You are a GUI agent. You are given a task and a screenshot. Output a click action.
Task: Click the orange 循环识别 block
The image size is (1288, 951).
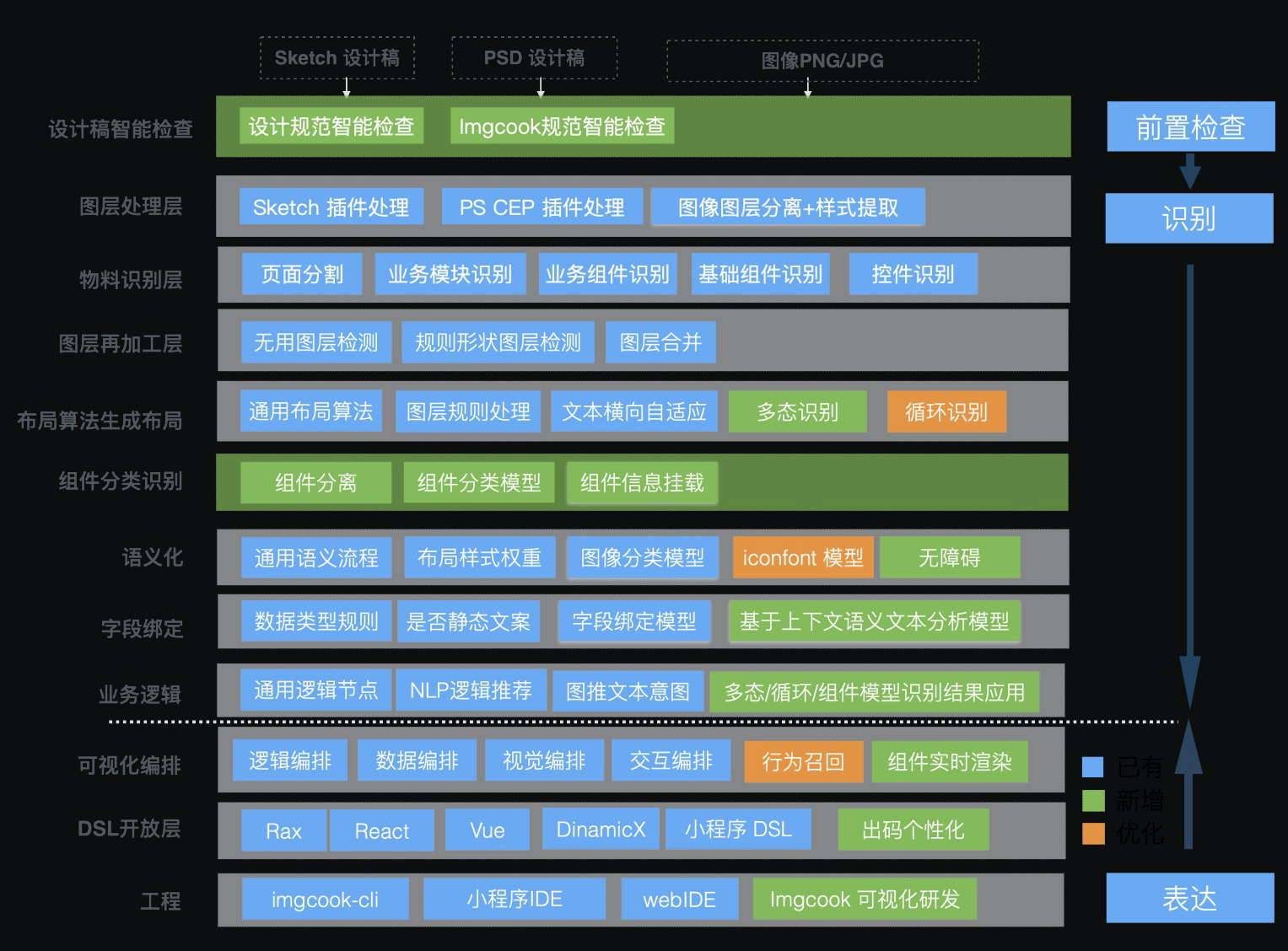tap(946, 411)
